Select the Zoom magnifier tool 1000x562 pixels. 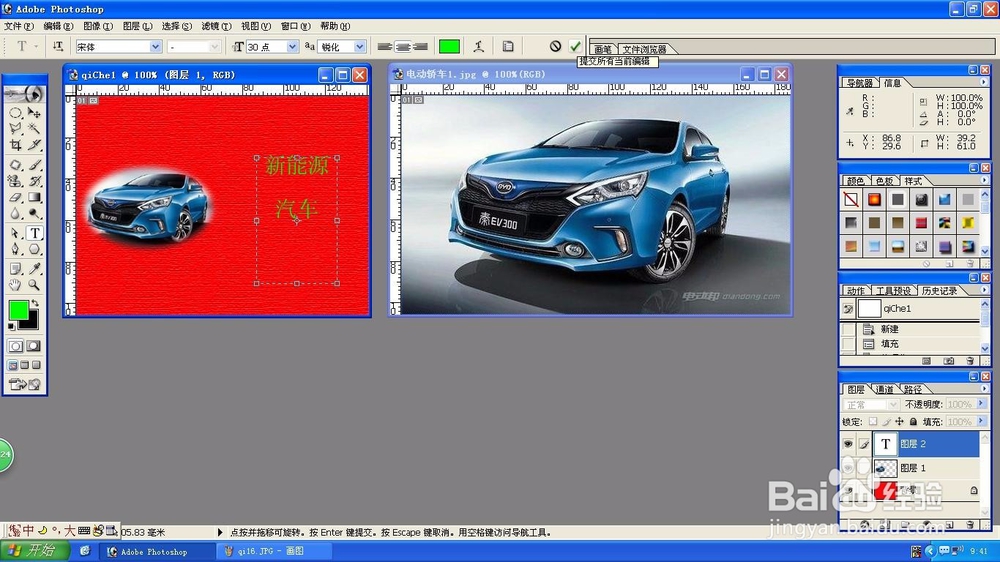(x=34, y=285)
